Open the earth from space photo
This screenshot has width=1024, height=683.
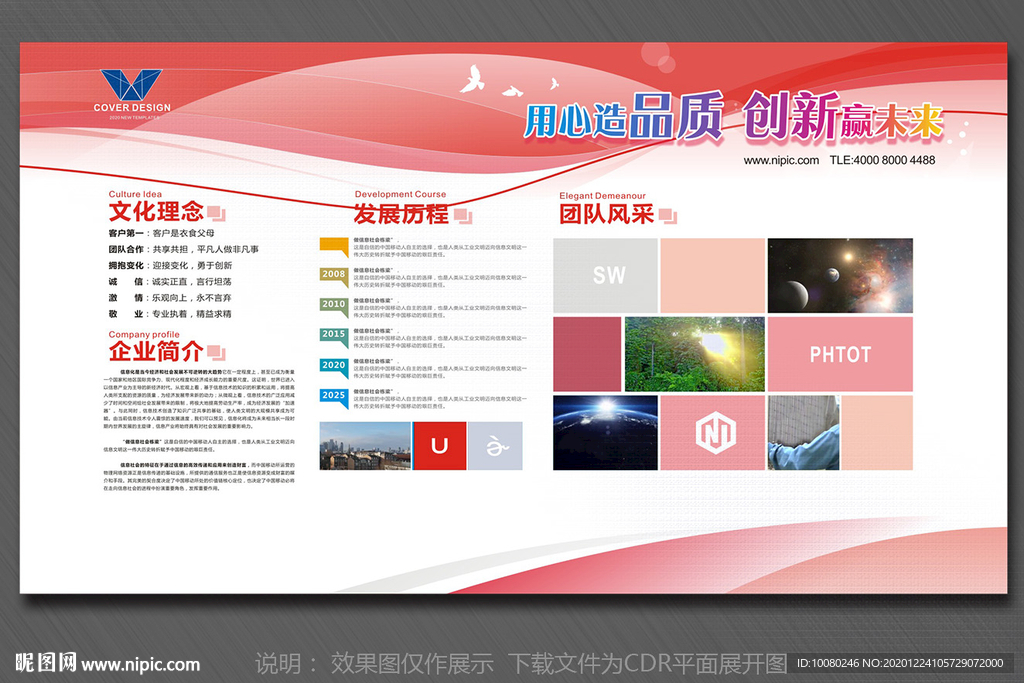(605, 433)
